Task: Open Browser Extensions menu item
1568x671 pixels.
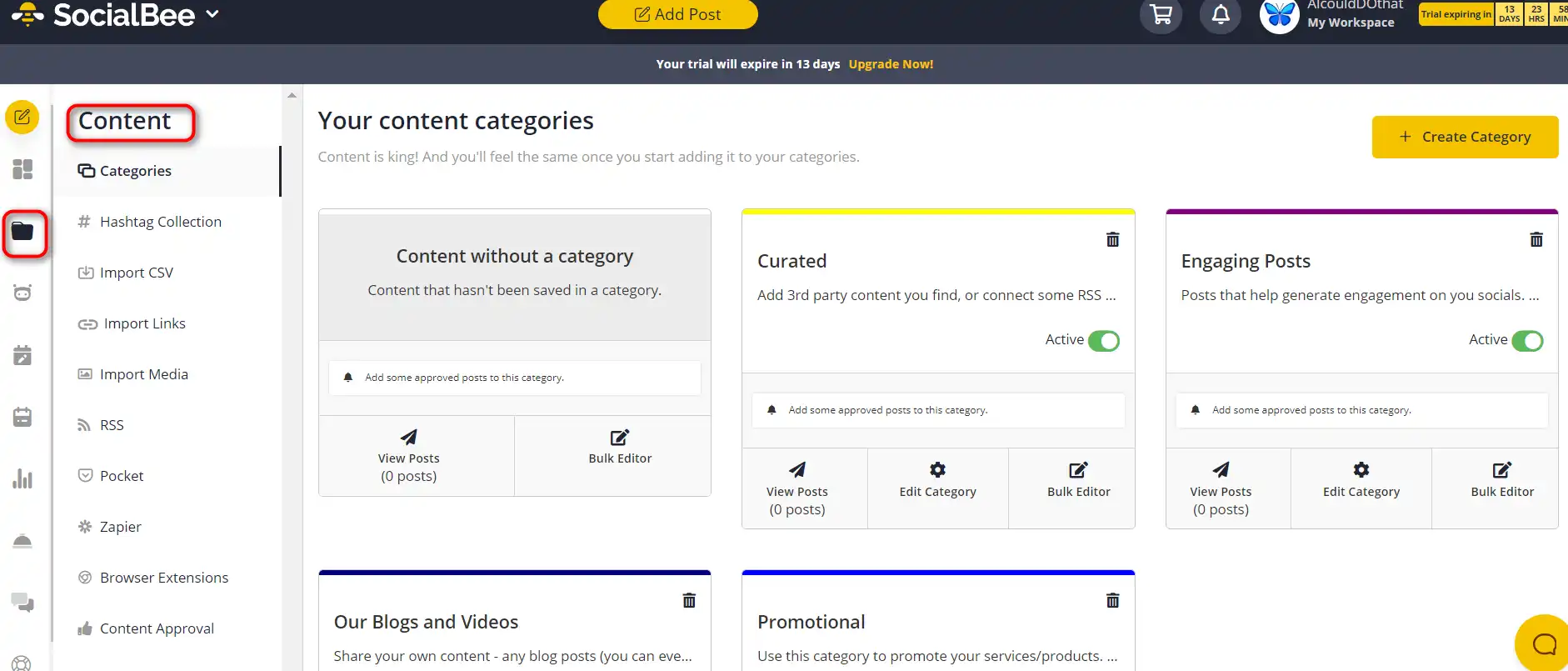Action: [x=169, y=578]
